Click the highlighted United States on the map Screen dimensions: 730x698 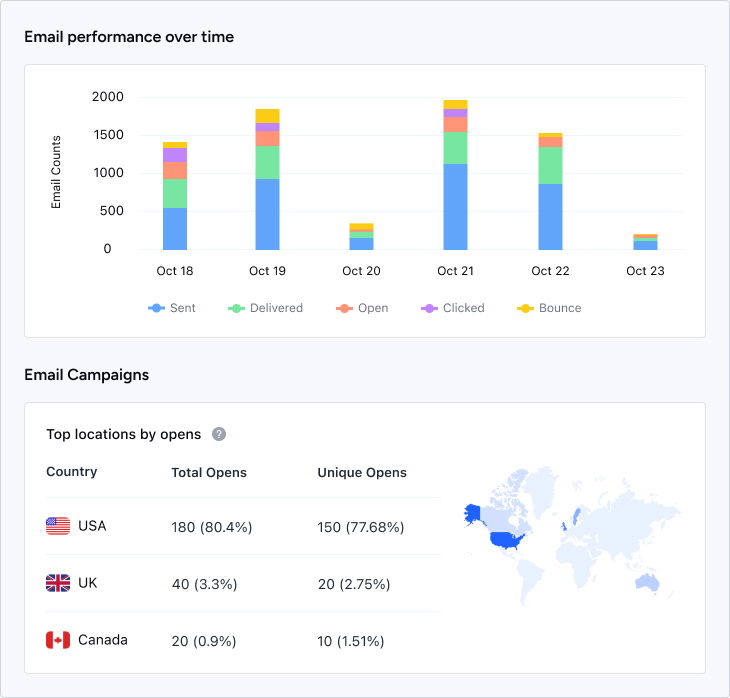coord(507,540)
